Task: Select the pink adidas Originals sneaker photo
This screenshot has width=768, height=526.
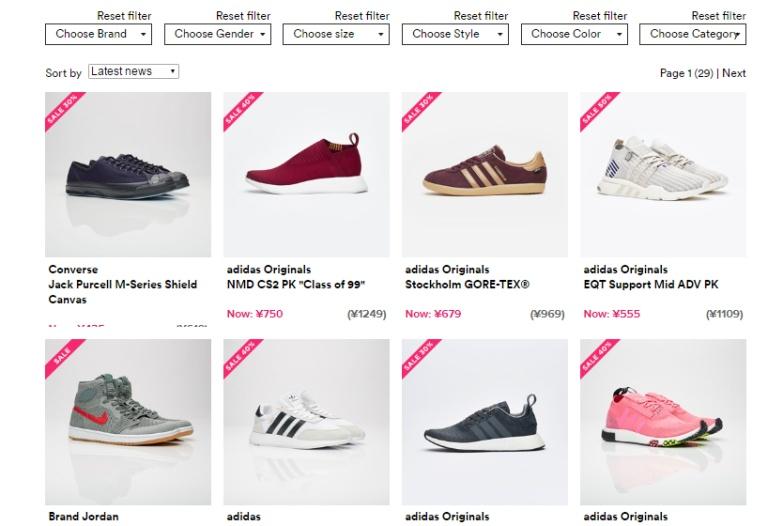Action: click(x=663, y=422)
